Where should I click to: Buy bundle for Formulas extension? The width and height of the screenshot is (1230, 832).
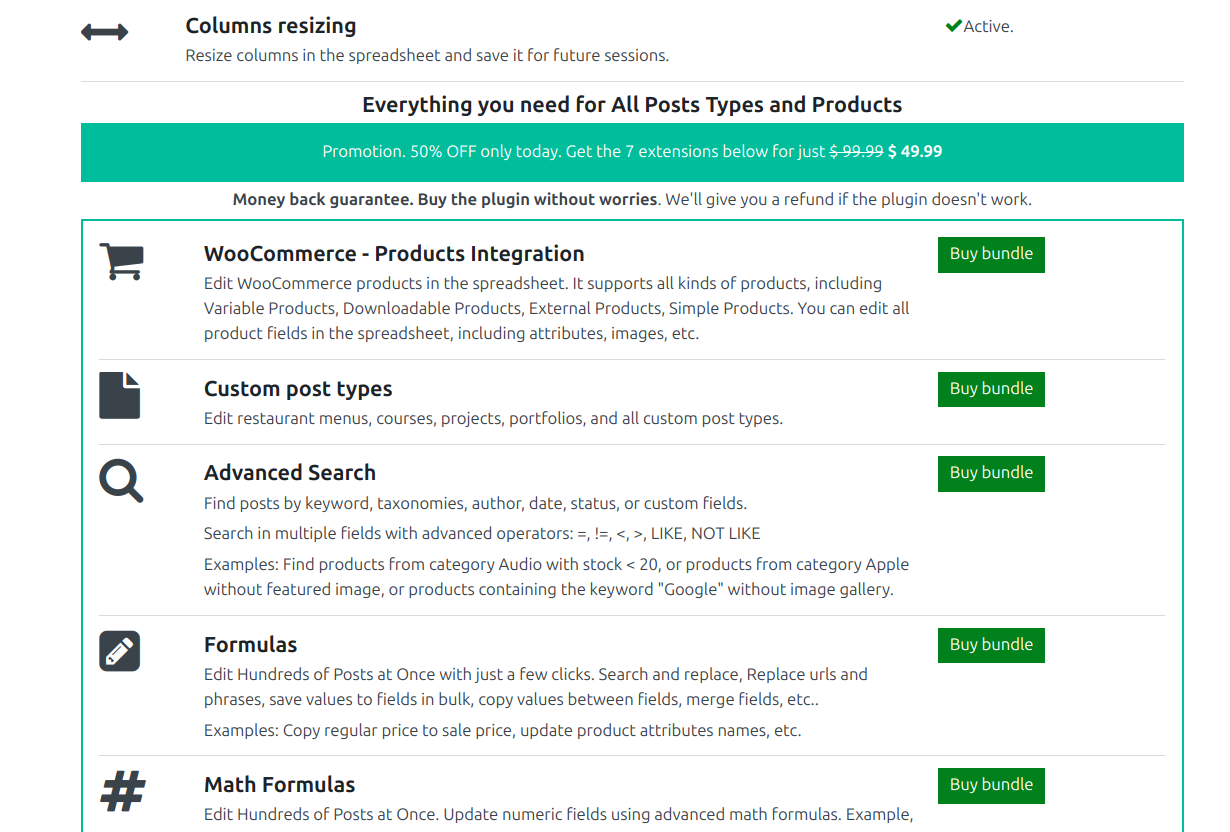click(991, 645)
